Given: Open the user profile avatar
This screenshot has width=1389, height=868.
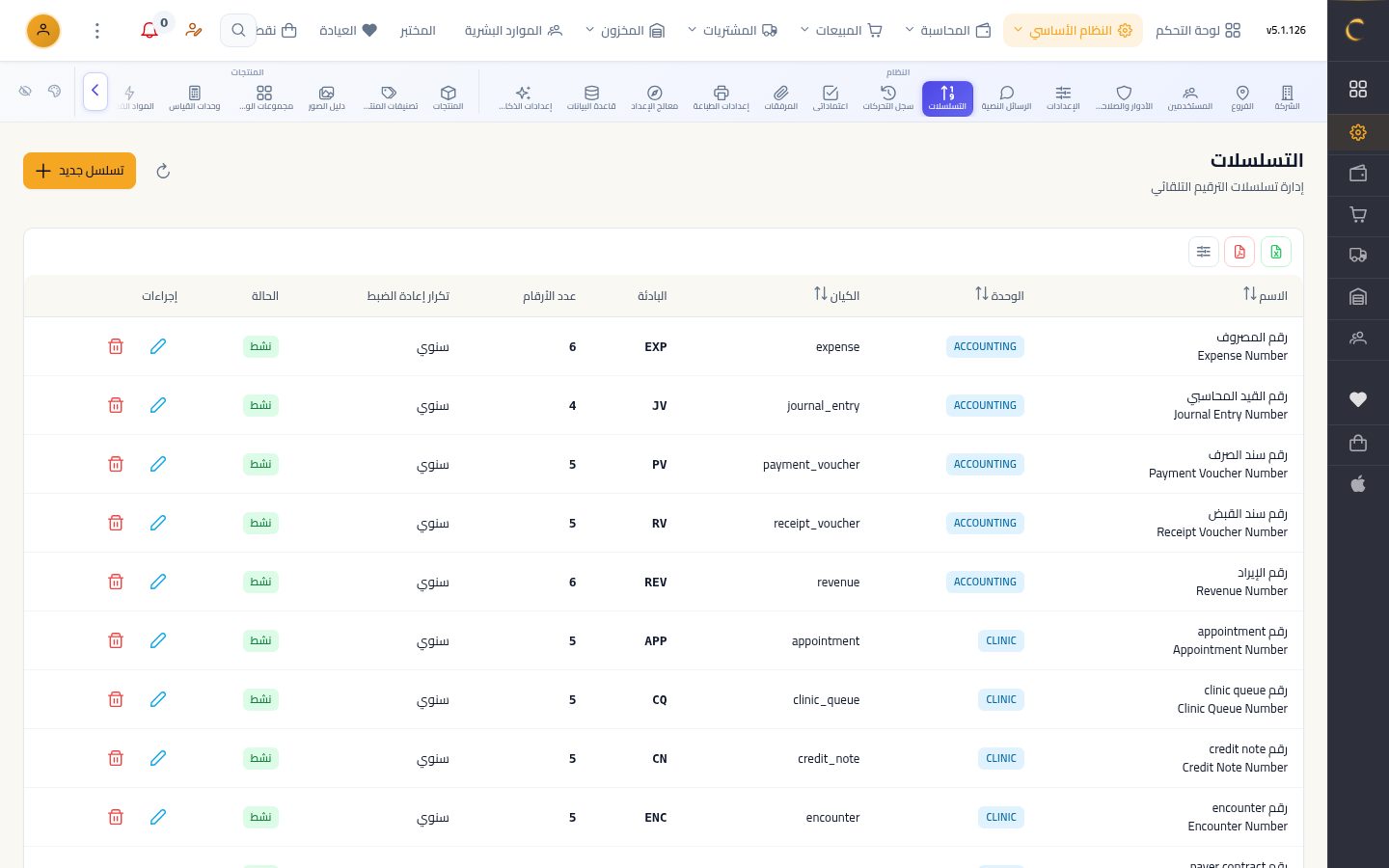Looking at the screenshot, I should click(x=43, y=31).
